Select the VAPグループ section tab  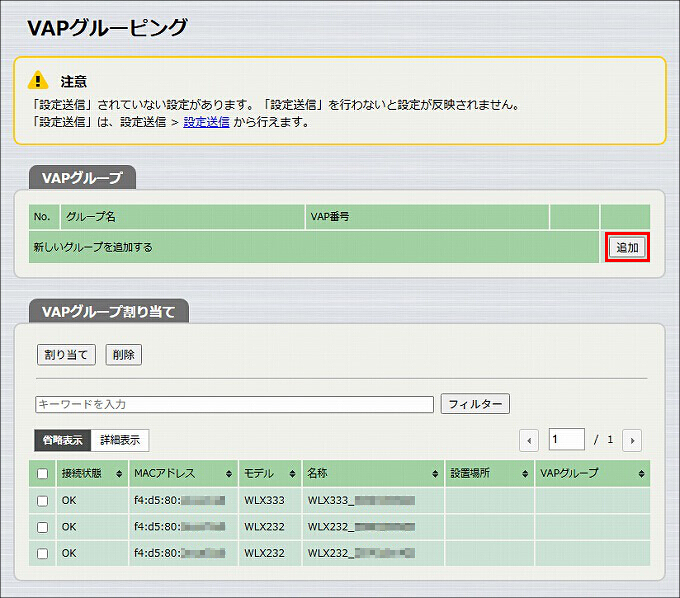pyautogui.click(x=82, y=177)
